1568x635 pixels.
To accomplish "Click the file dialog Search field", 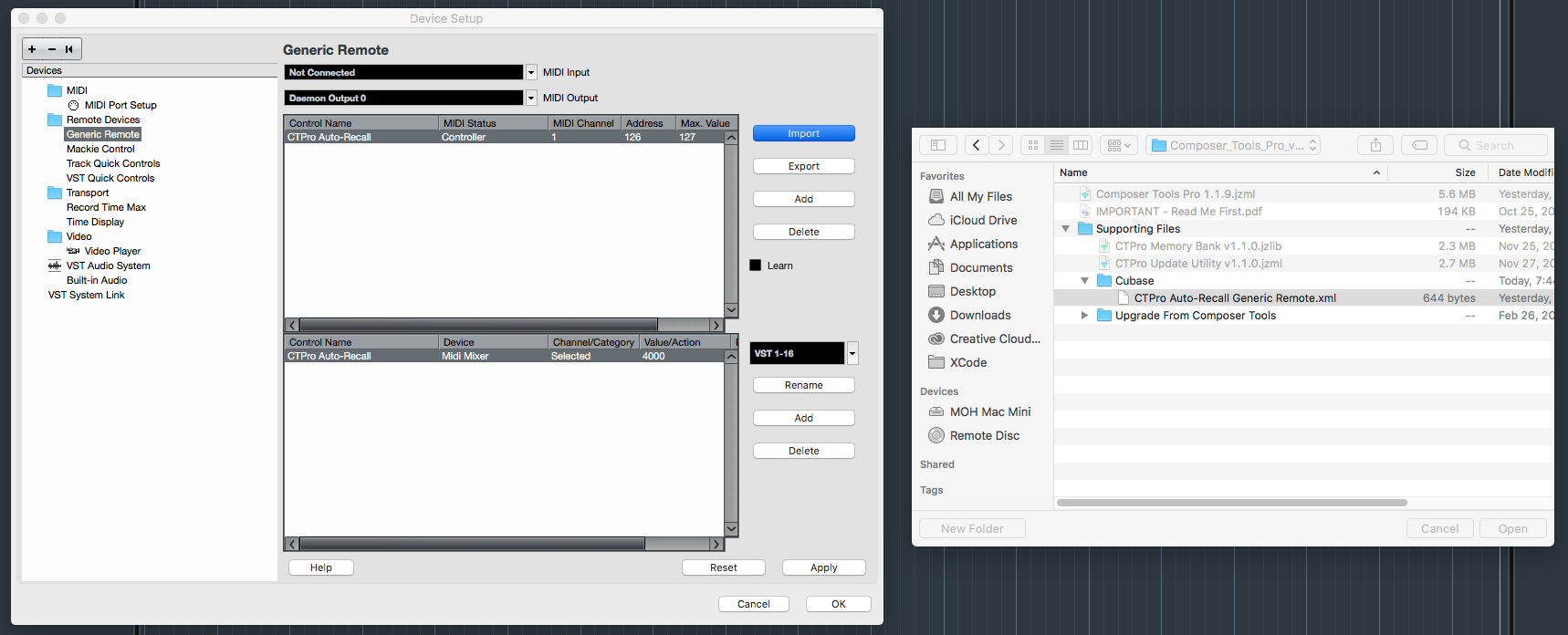I will tap(1496, 145).
